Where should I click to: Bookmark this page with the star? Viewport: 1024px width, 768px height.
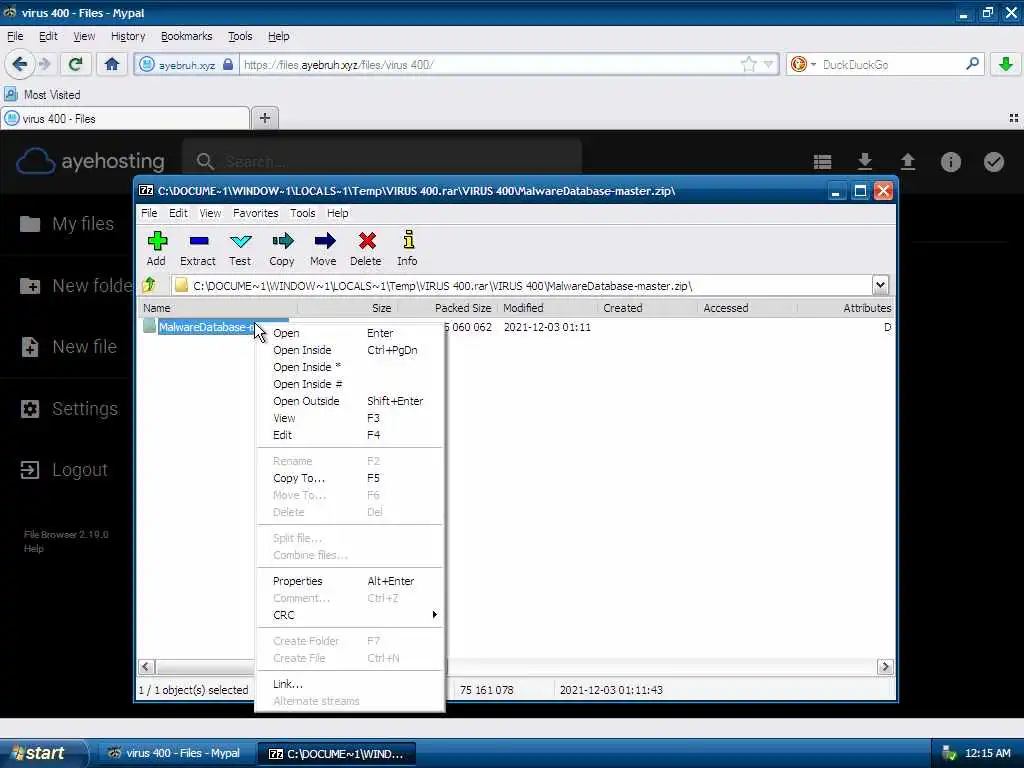coord(748,64)
